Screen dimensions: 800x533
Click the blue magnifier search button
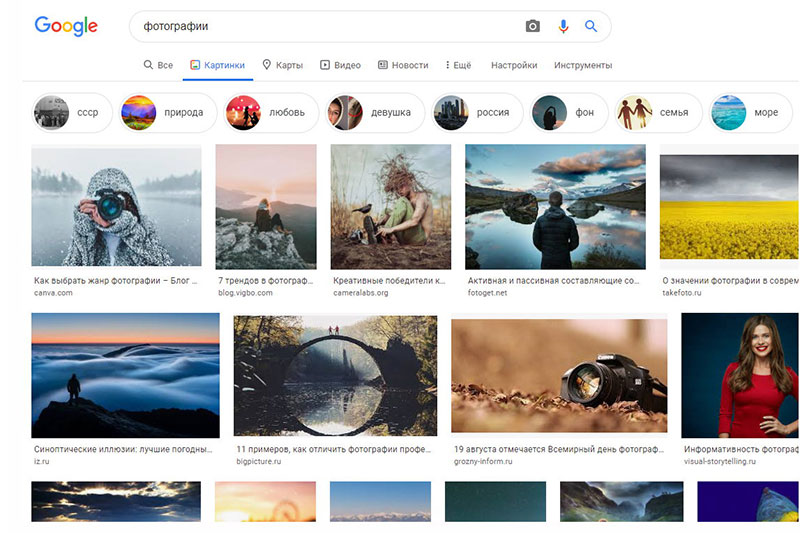591,26
